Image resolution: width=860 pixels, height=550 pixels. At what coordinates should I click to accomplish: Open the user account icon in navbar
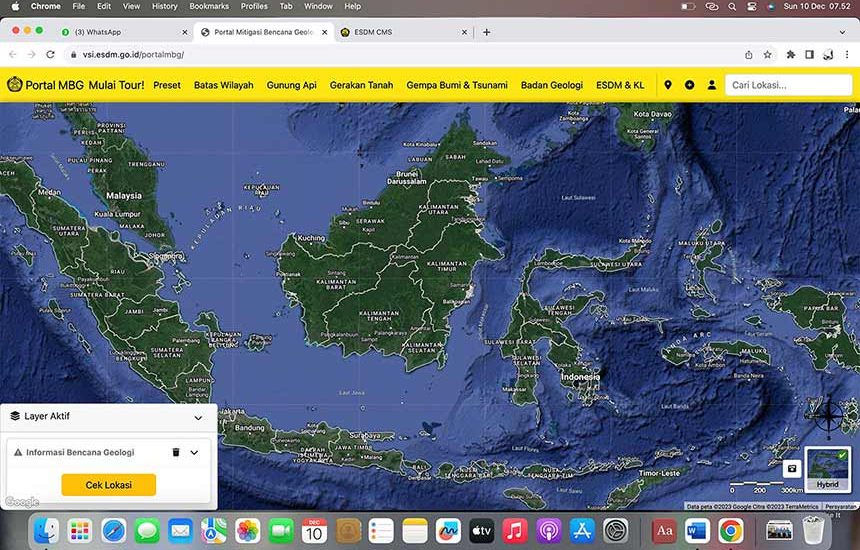point(711,85)
